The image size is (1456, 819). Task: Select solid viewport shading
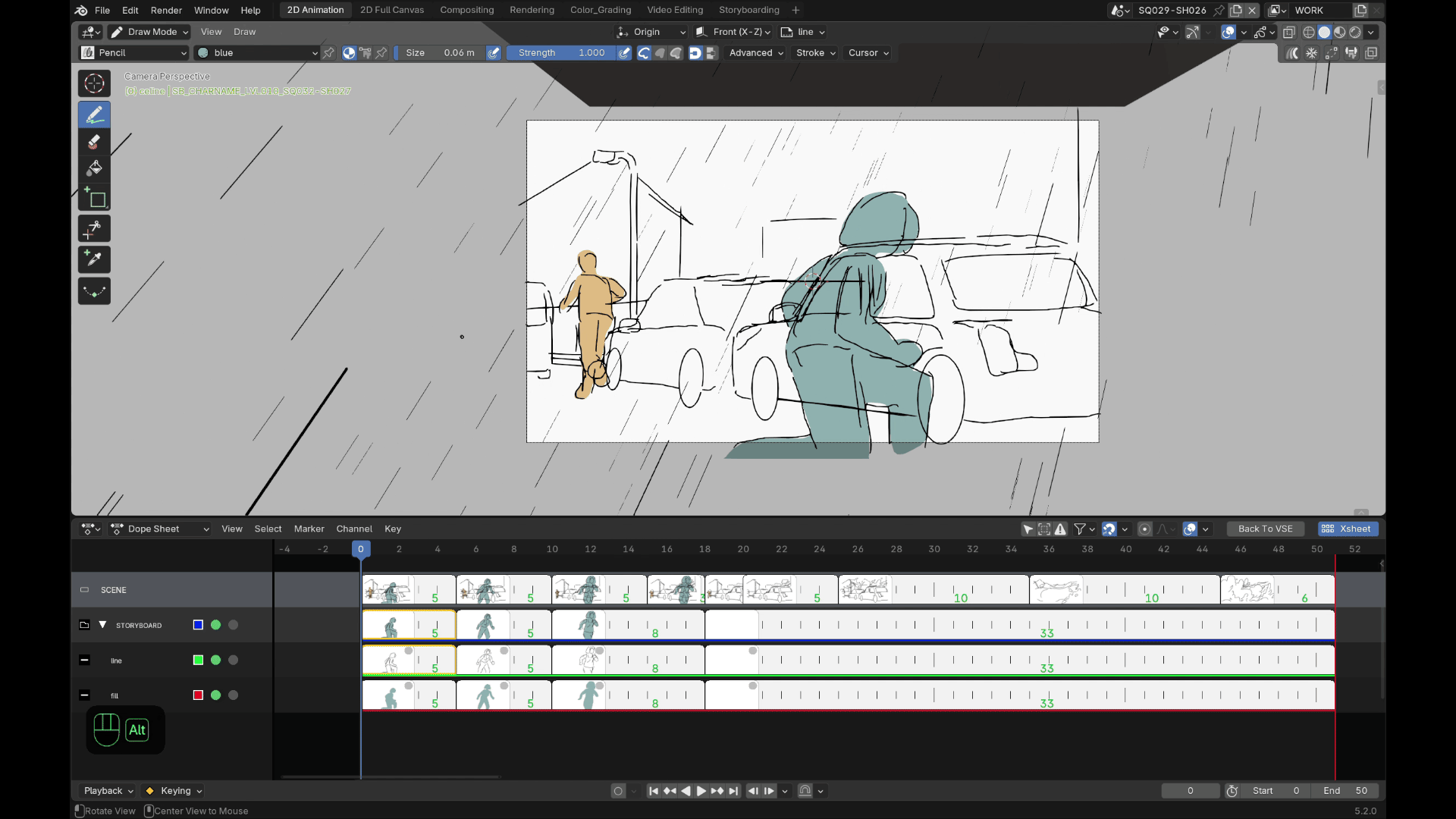[1324, 32]
